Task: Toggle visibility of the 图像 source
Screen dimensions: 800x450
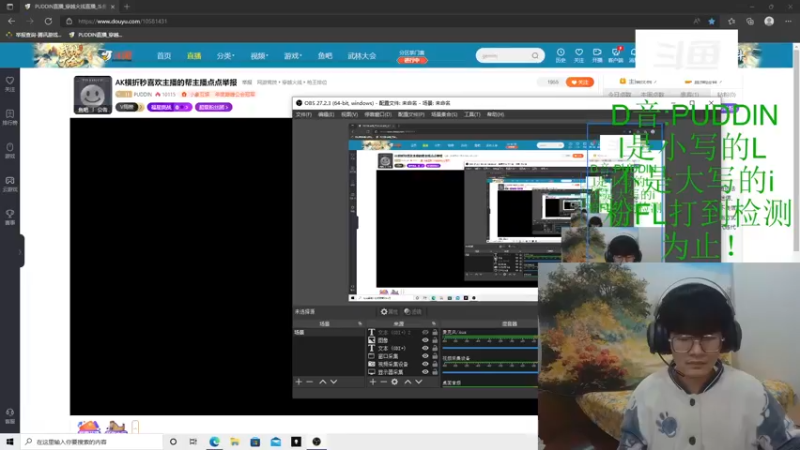Action: tap(425, 340)
